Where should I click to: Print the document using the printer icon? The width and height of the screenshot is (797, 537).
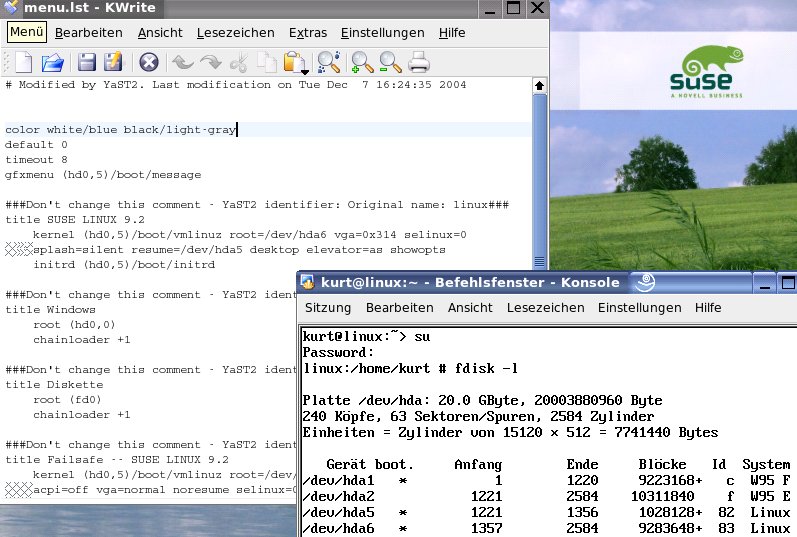coord(419,63)
